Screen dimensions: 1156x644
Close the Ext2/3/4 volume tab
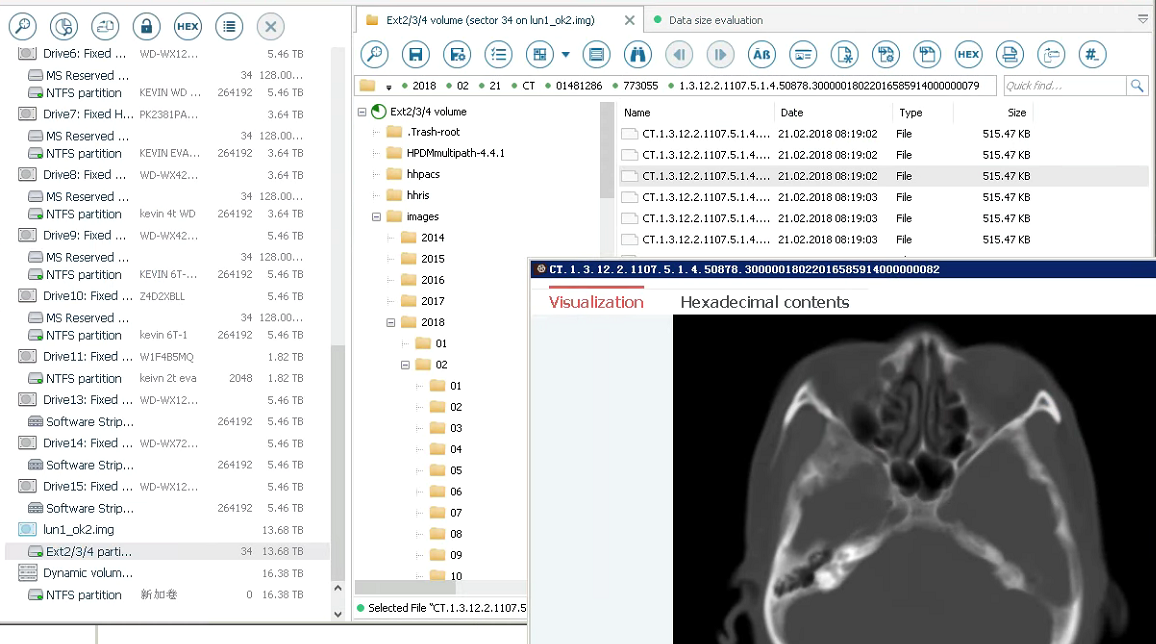pos(630,20)
